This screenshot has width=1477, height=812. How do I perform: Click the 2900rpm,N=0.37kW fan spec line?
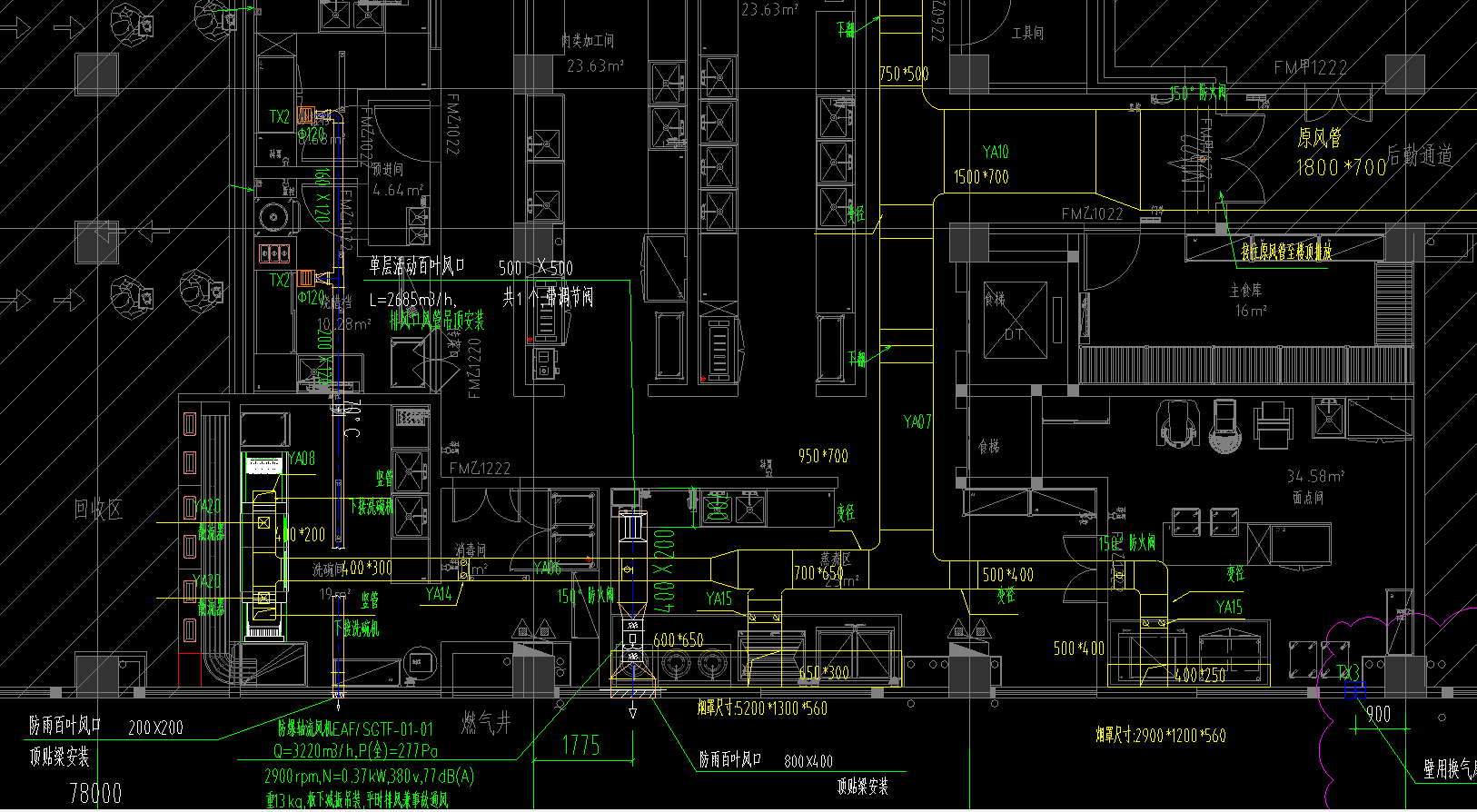[369, 777]
